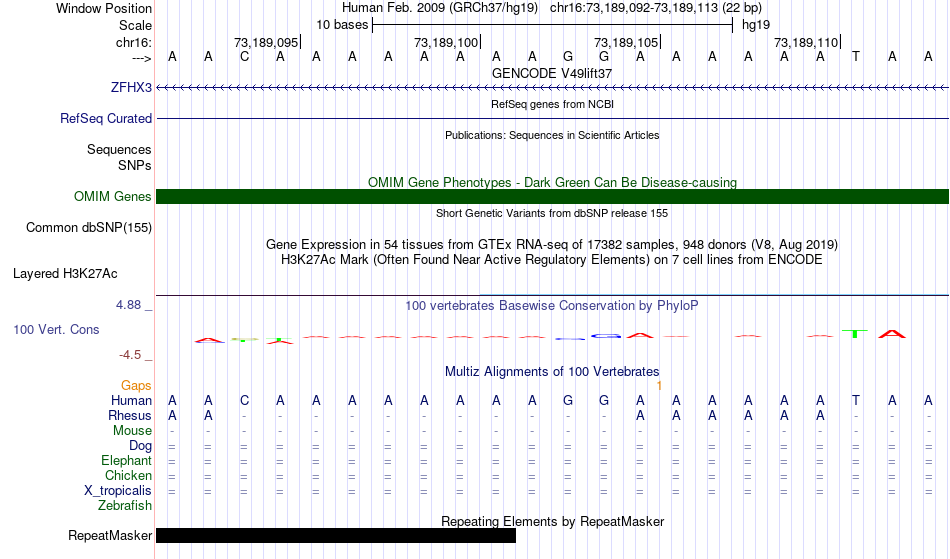Click the Zebrafish species row label
950x559 pixels.
pos(125,505)
